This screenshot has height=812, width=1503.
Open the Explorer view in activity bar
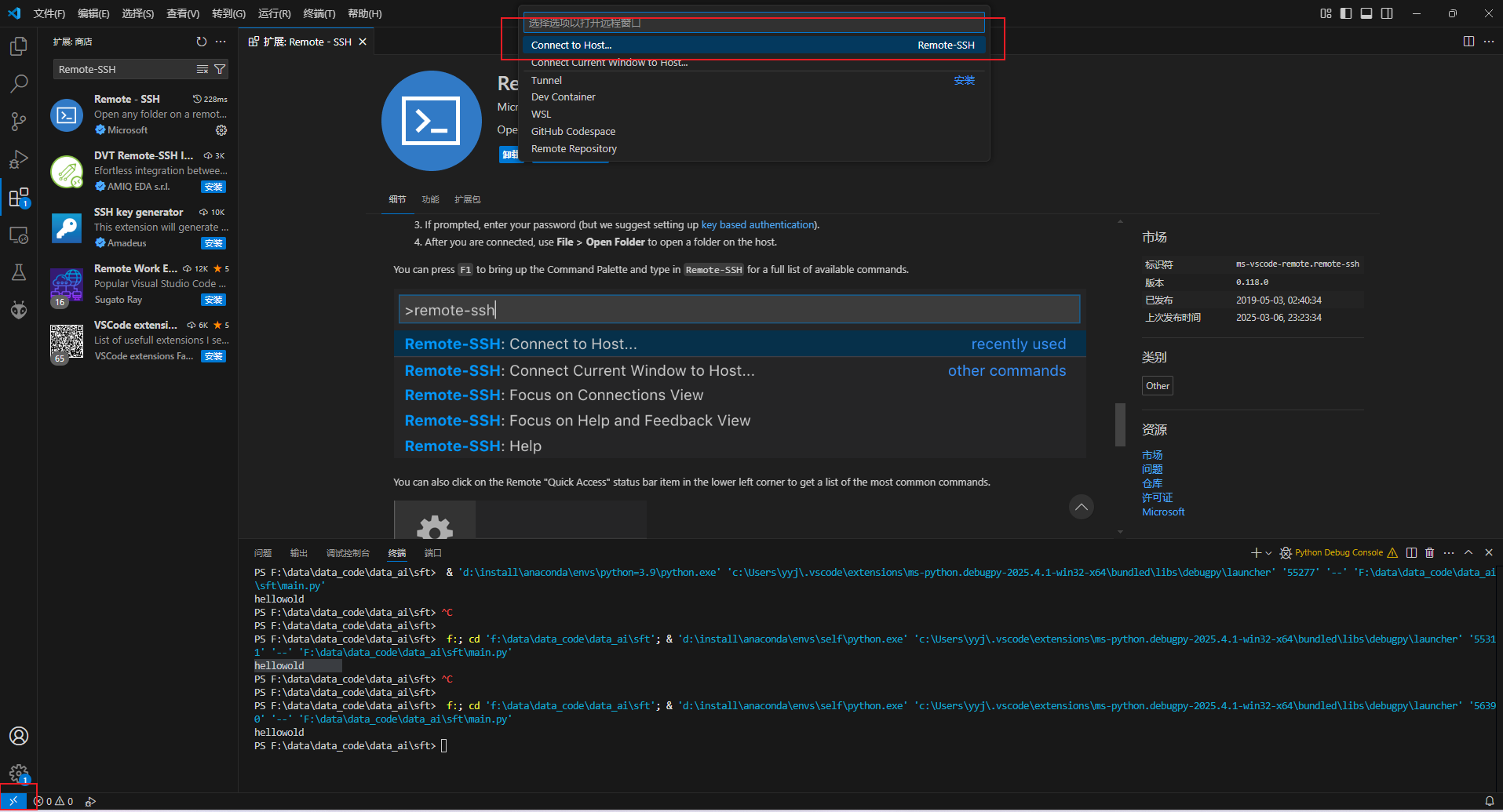pos(19,46)
